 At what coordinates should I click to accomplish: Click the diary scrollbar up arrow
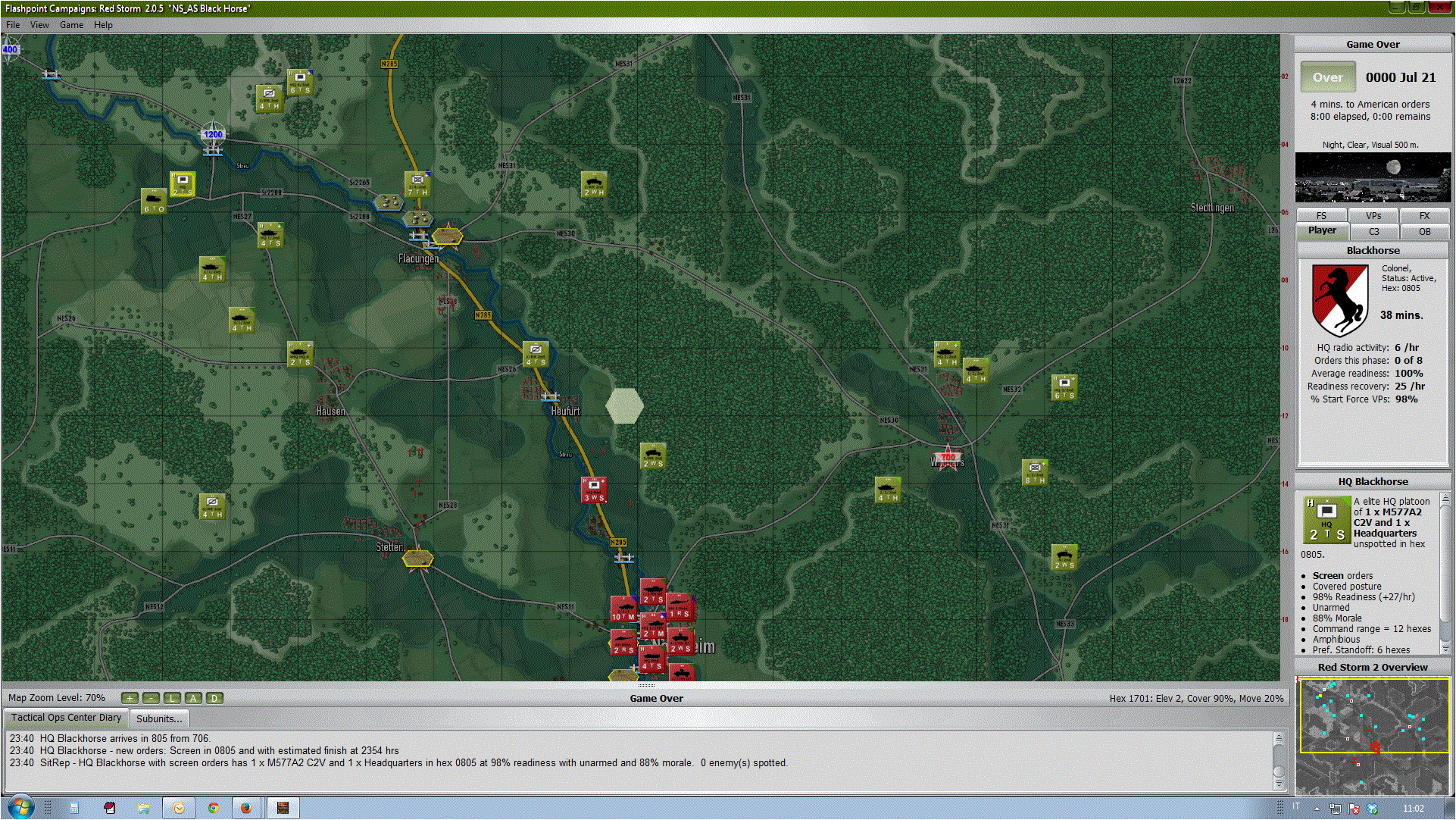pos(1279,738)
